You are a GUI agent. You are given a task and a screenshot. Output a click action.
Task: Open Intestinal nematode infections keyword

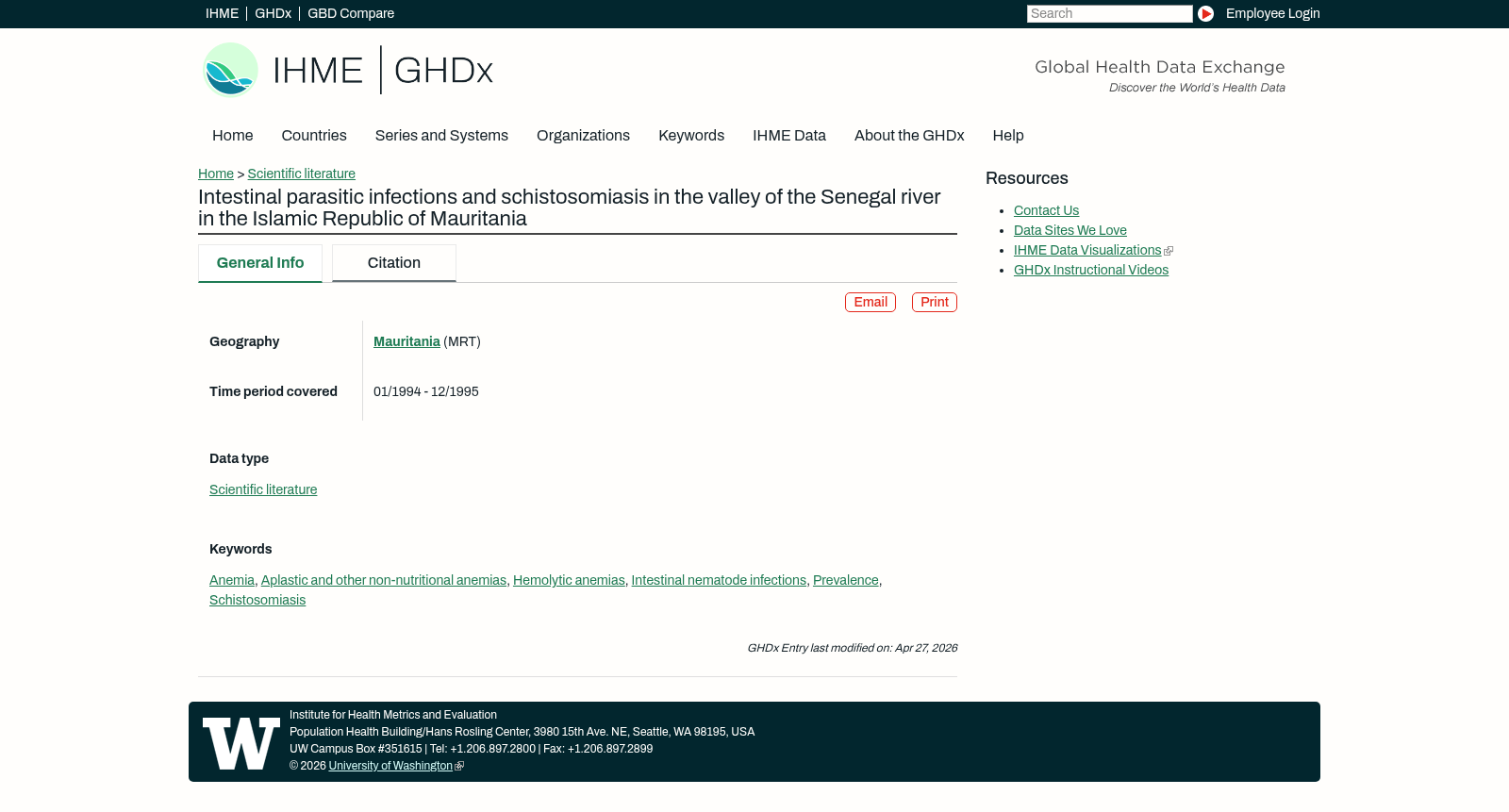coord(719,580)
